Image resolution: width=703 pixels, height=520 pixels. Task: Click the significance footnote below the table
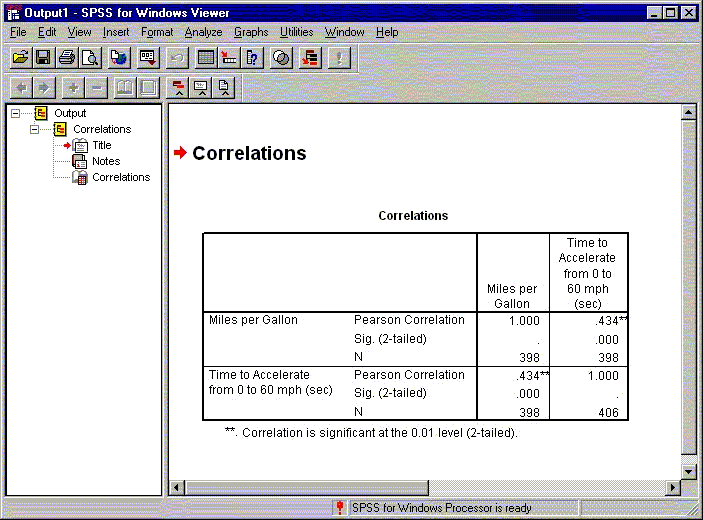pyautogui.click(x=371, y=433)
